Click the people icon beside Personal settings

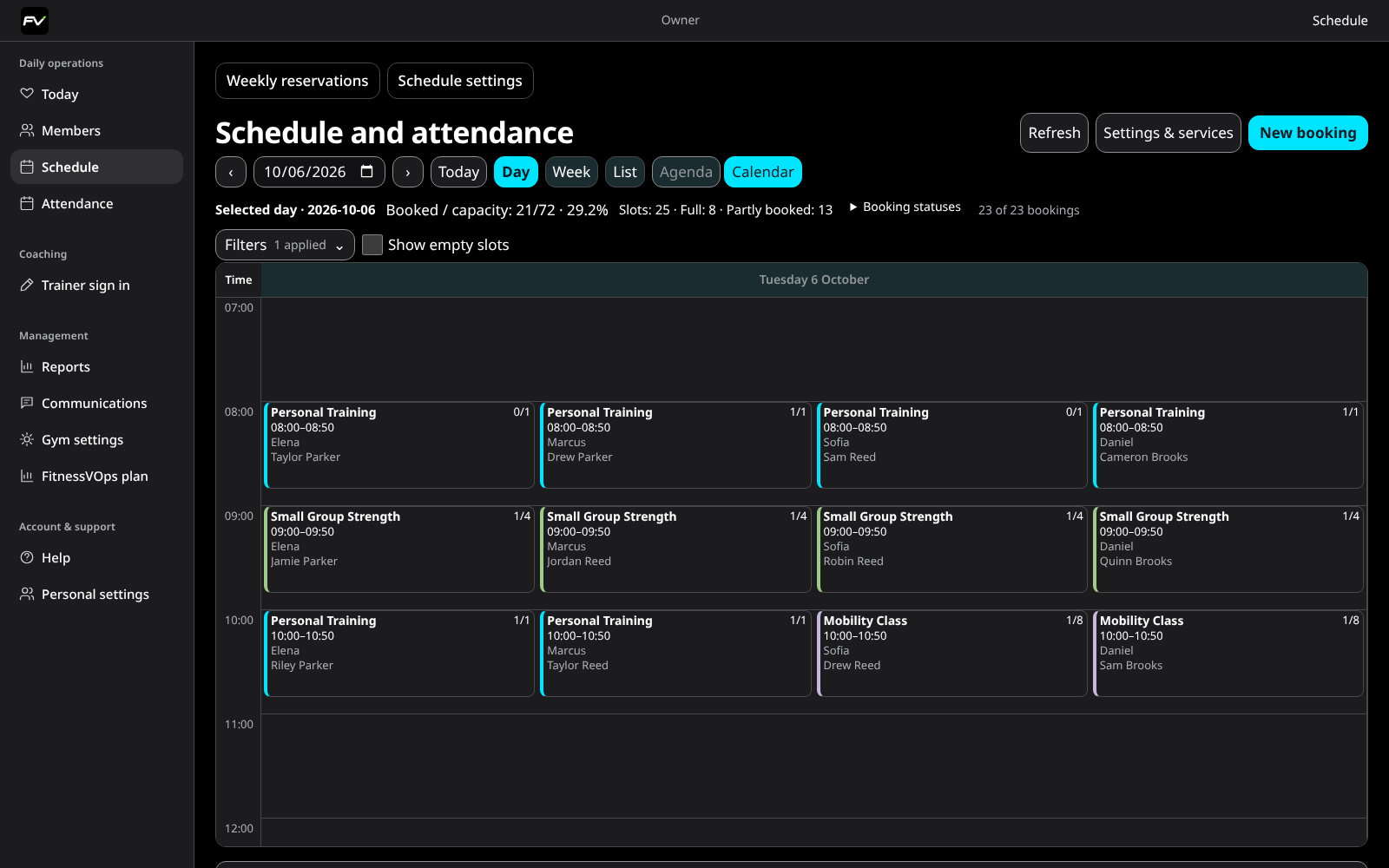click(x=27, y=594)
